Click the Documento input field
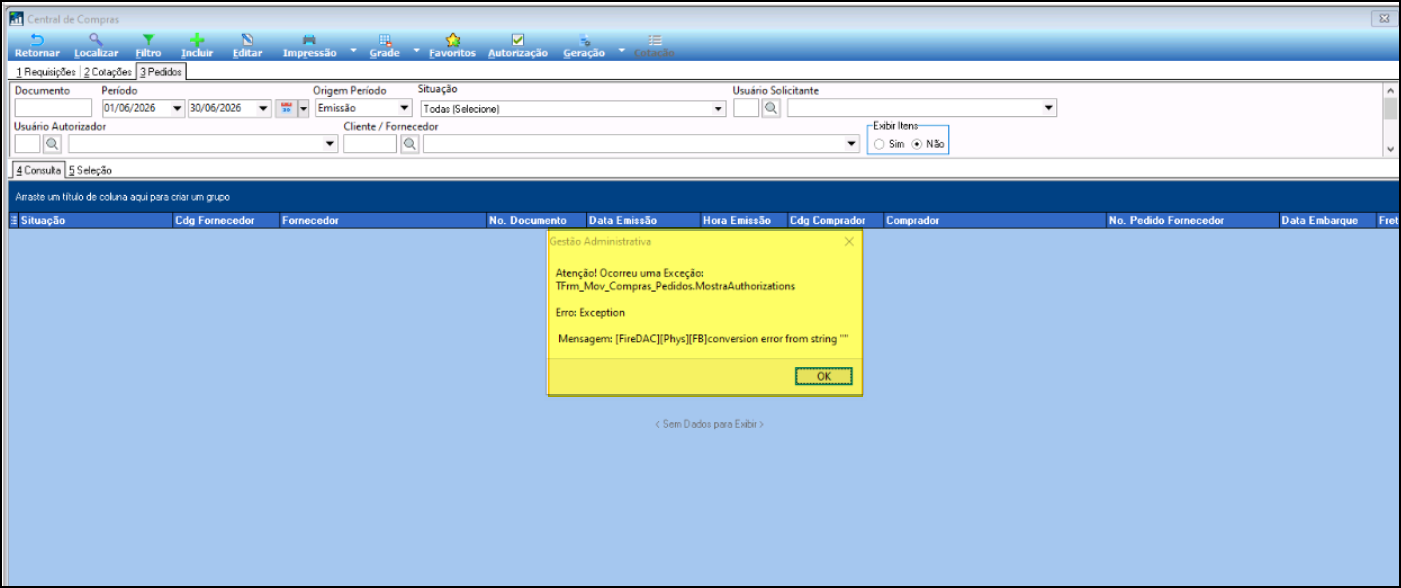Screen dimensions: 1401x588 (x=53, y=108)
